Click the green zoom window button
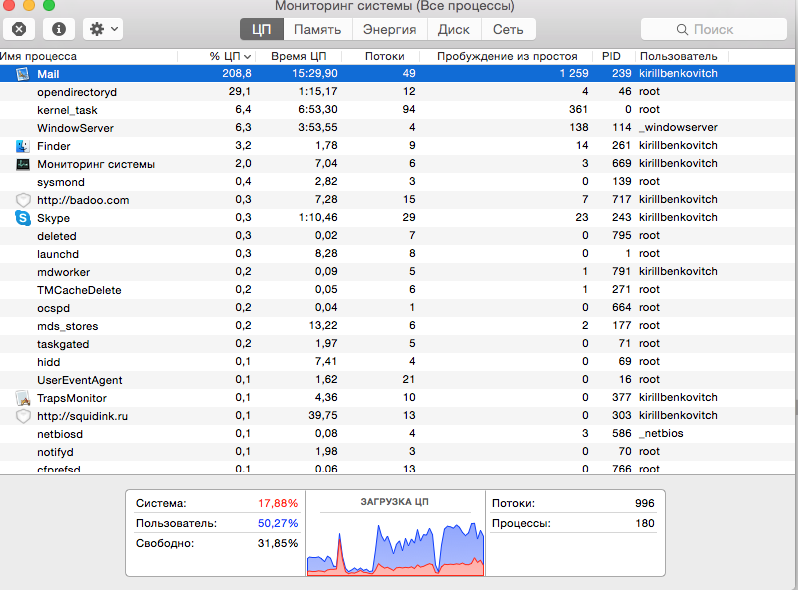Screen dimensions: 798x590 49,5
